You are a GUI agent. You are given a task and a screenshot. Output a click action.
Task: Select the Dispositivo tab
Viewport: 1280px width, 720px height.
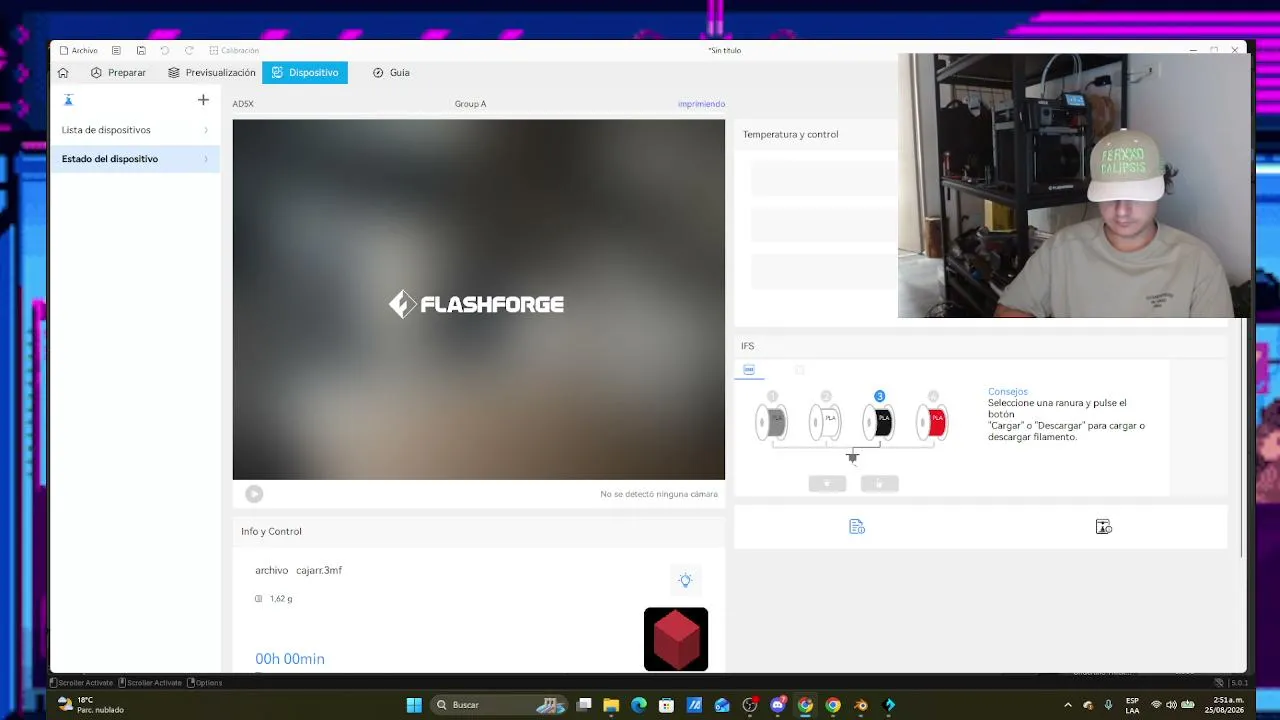tap(305, 73)
